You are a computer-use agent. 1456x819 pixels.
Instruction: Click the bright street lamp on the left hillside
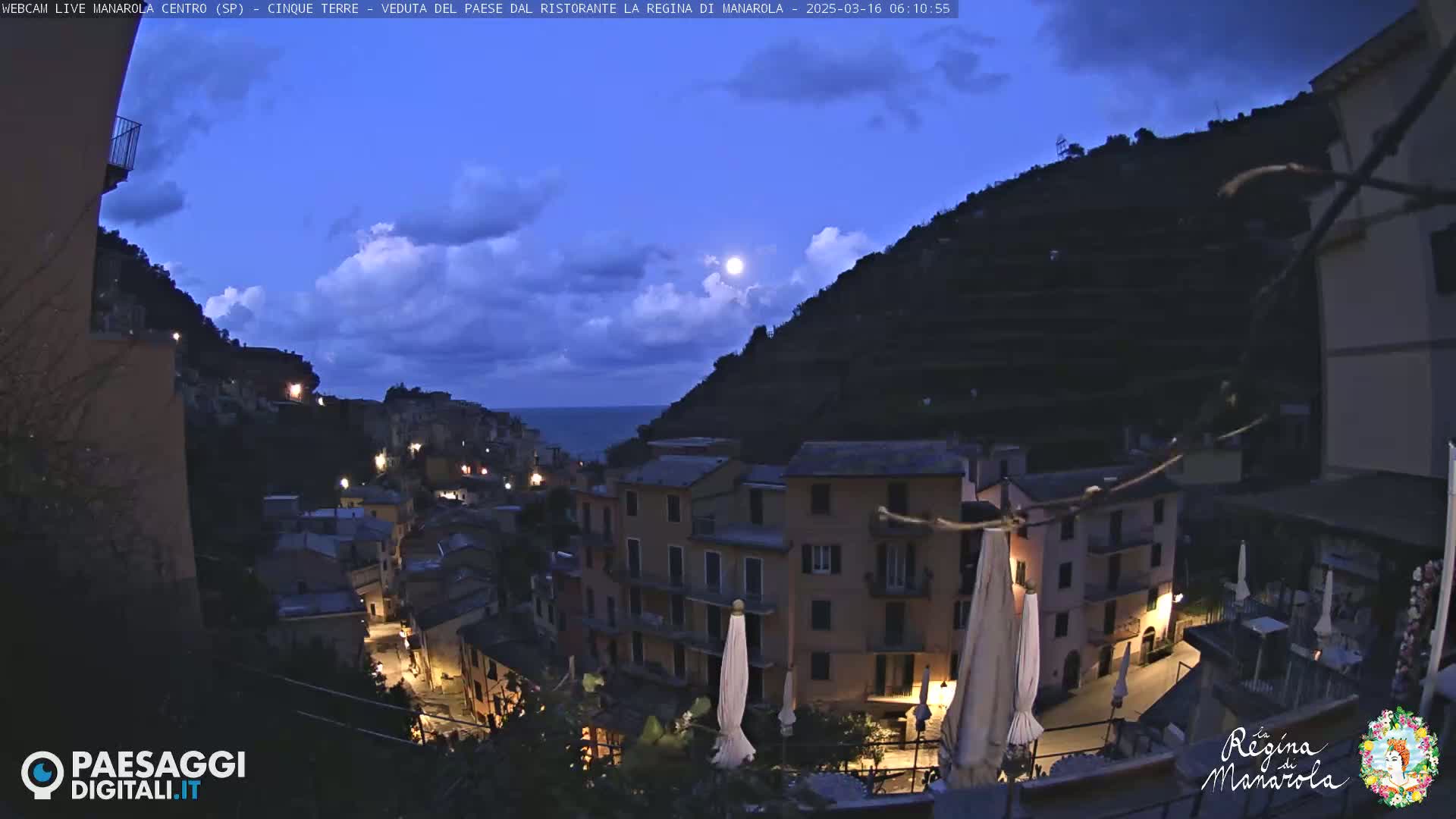(295, 391)
